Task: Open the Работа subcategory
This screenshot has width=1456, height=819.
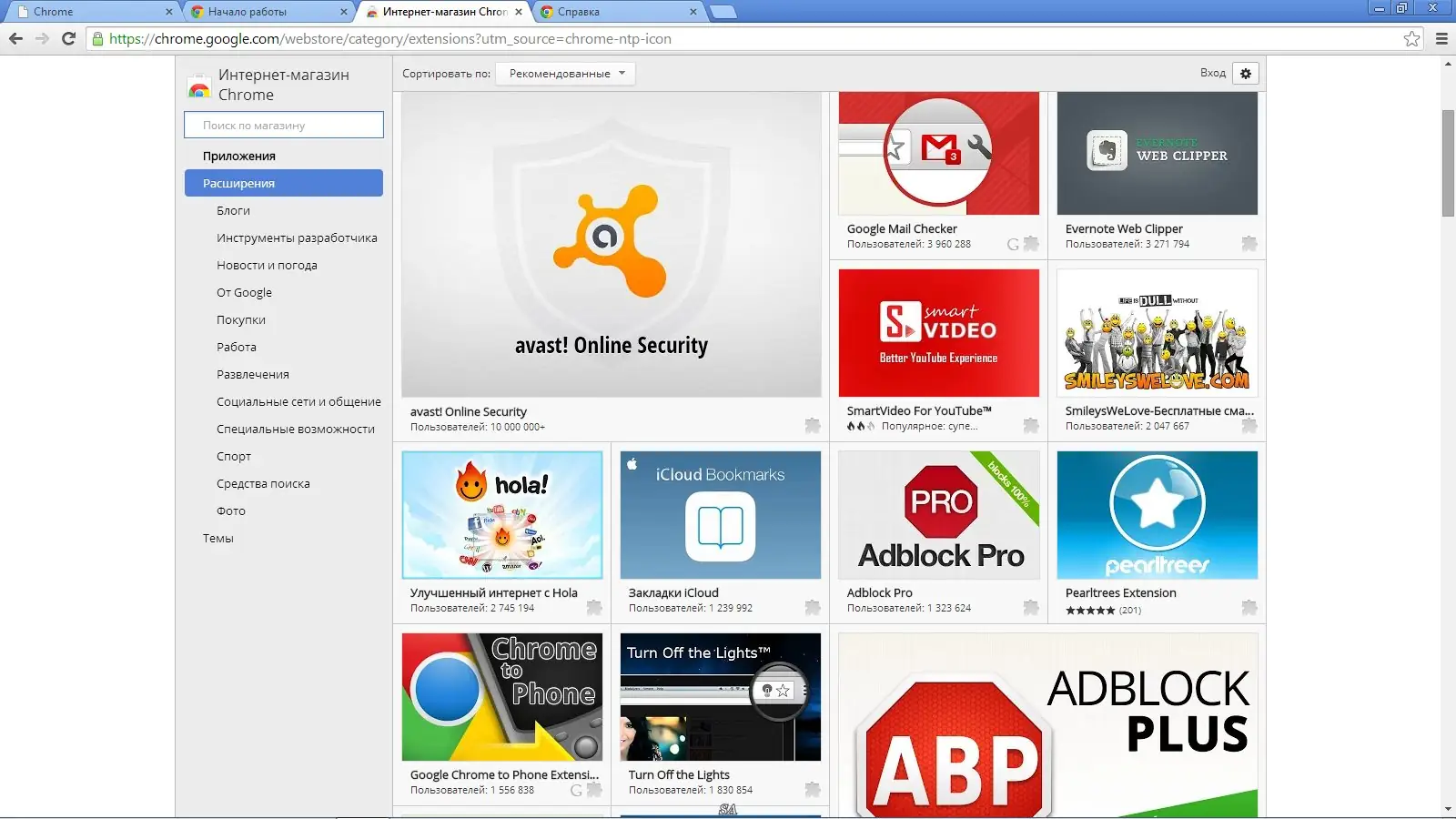Action: [x=237, y=347]
